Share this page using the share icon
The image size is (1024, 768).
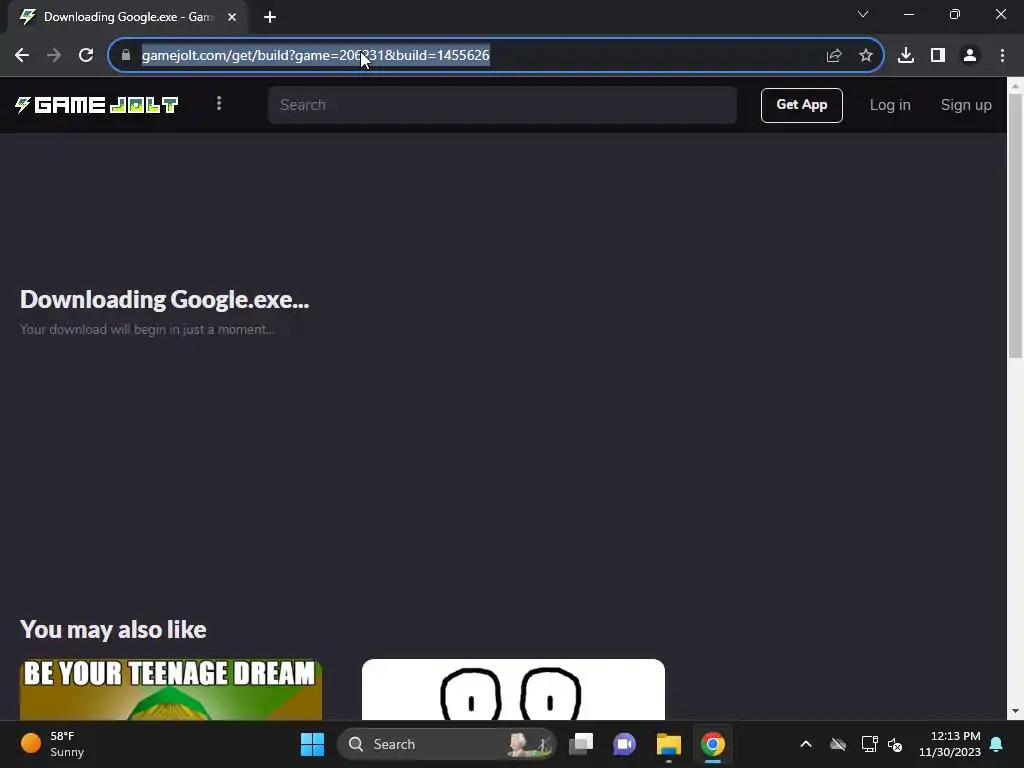point(834,56)
